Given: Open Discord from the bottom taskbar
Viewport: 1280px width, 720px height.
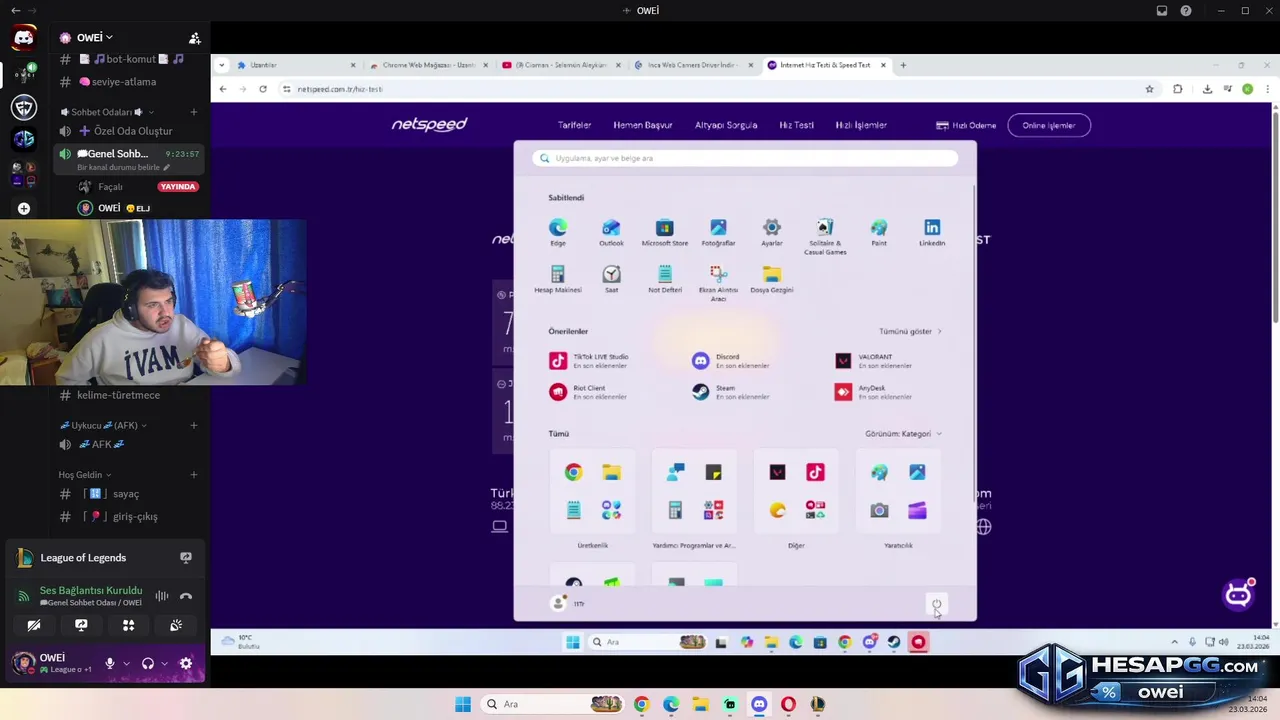Looking at the screenshot, I should click(759, 704).
